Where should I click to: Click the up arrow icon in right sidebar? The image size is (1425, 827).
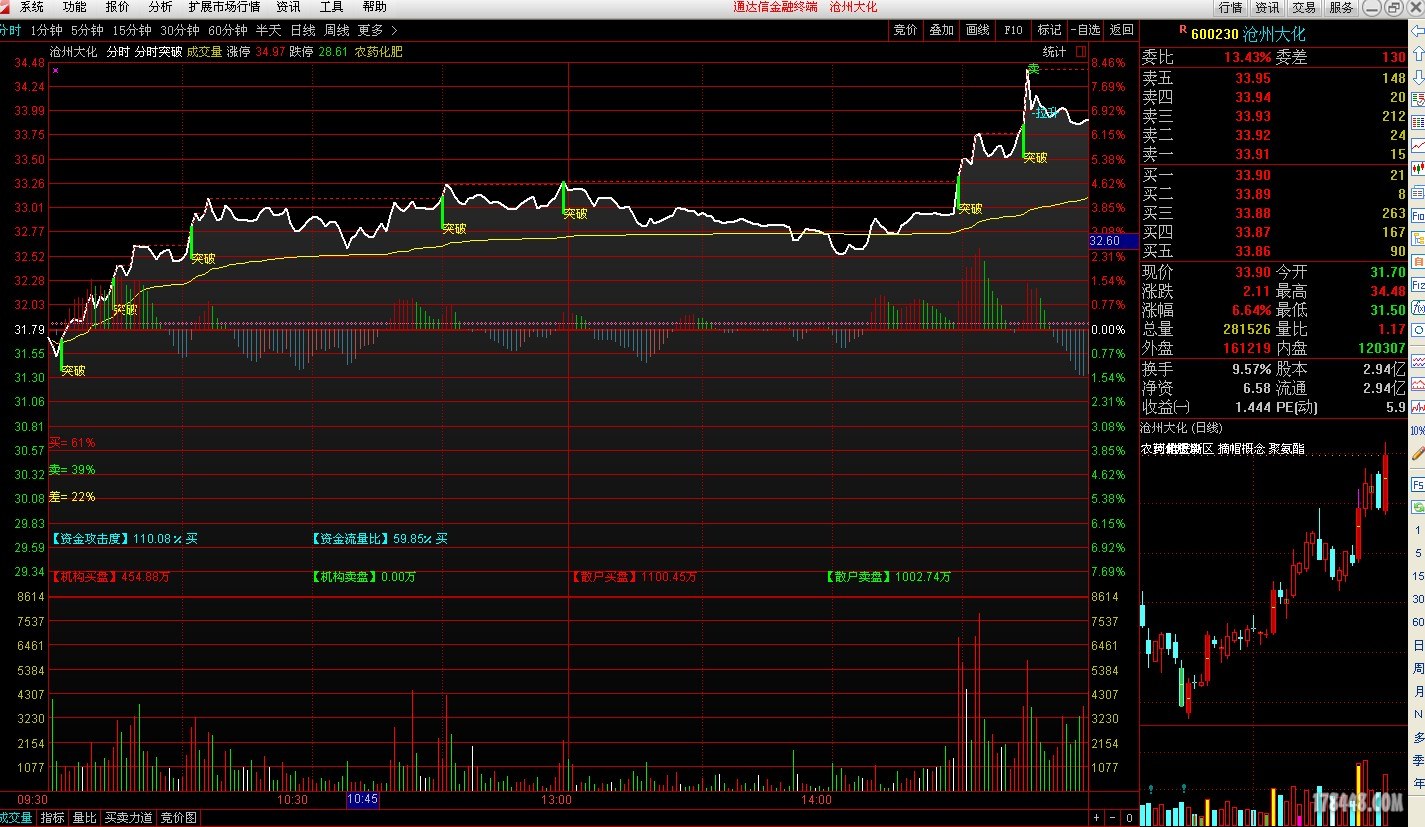coord(1418,54)
